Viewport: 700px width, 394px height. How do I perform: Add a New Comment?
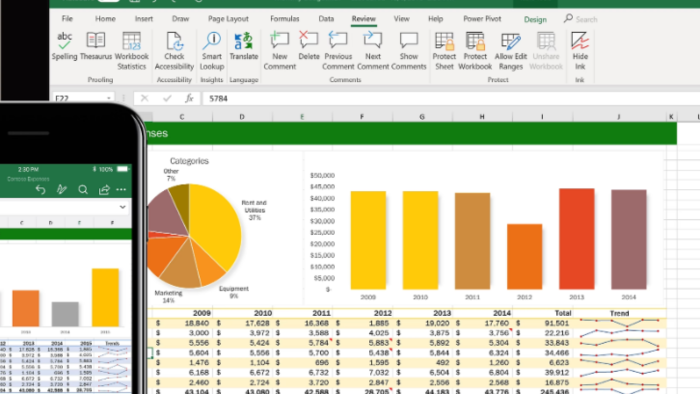tap(279, 51)
